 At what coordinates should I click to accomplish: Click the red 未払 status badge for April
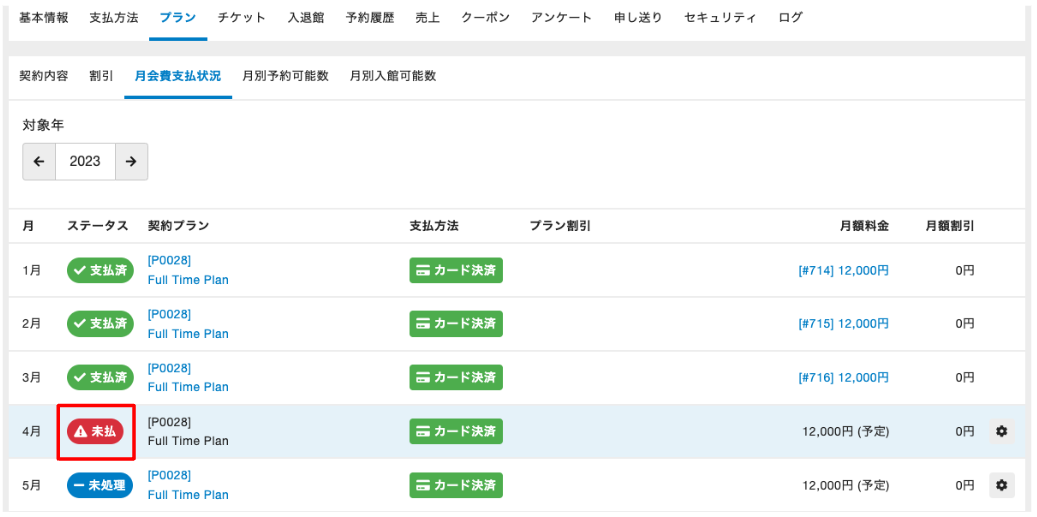(95, 432)
